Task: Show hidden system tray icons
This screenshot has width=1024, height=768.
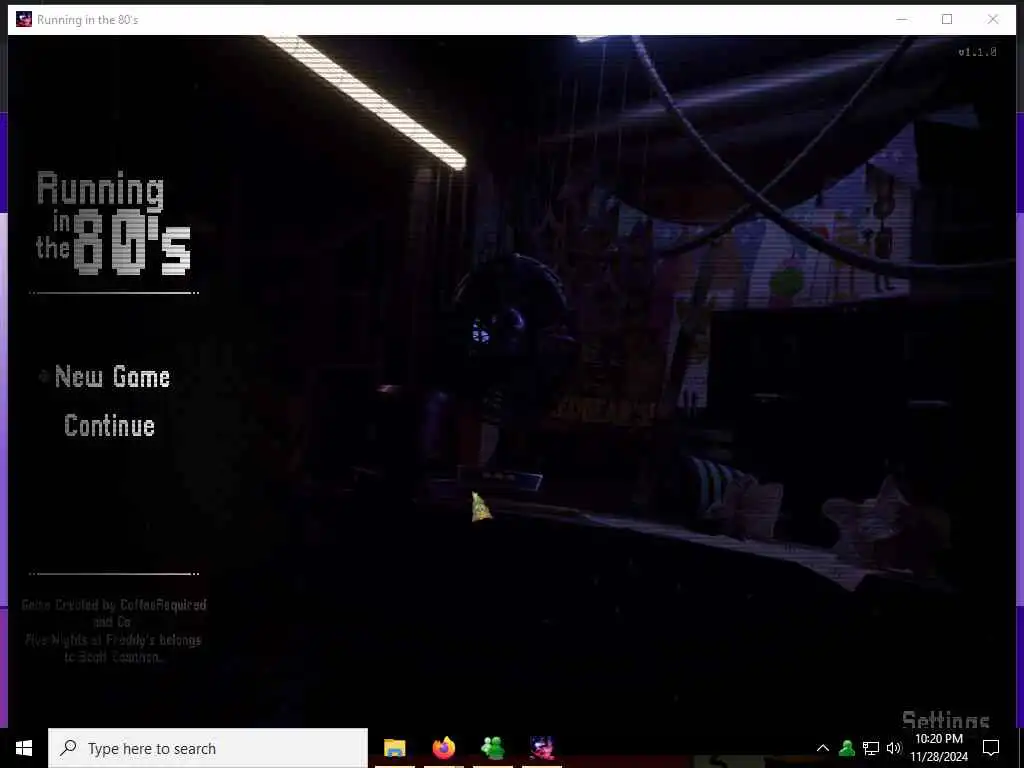Action: tap(823, 748)
